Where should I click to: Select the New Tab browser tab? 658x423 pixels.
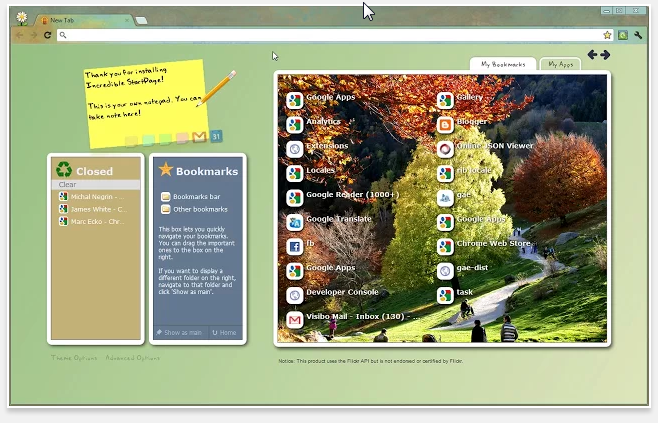84,20
